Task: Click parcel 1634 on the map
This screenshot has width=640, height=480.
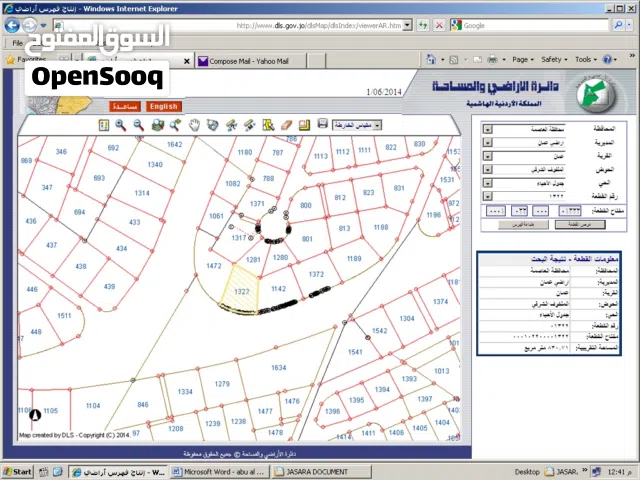Action: pyautogui.click(x=279, y=368)
